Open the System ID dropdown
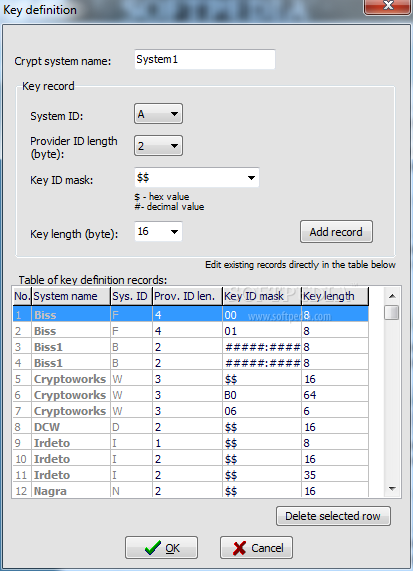 click(x=158, y=114)
